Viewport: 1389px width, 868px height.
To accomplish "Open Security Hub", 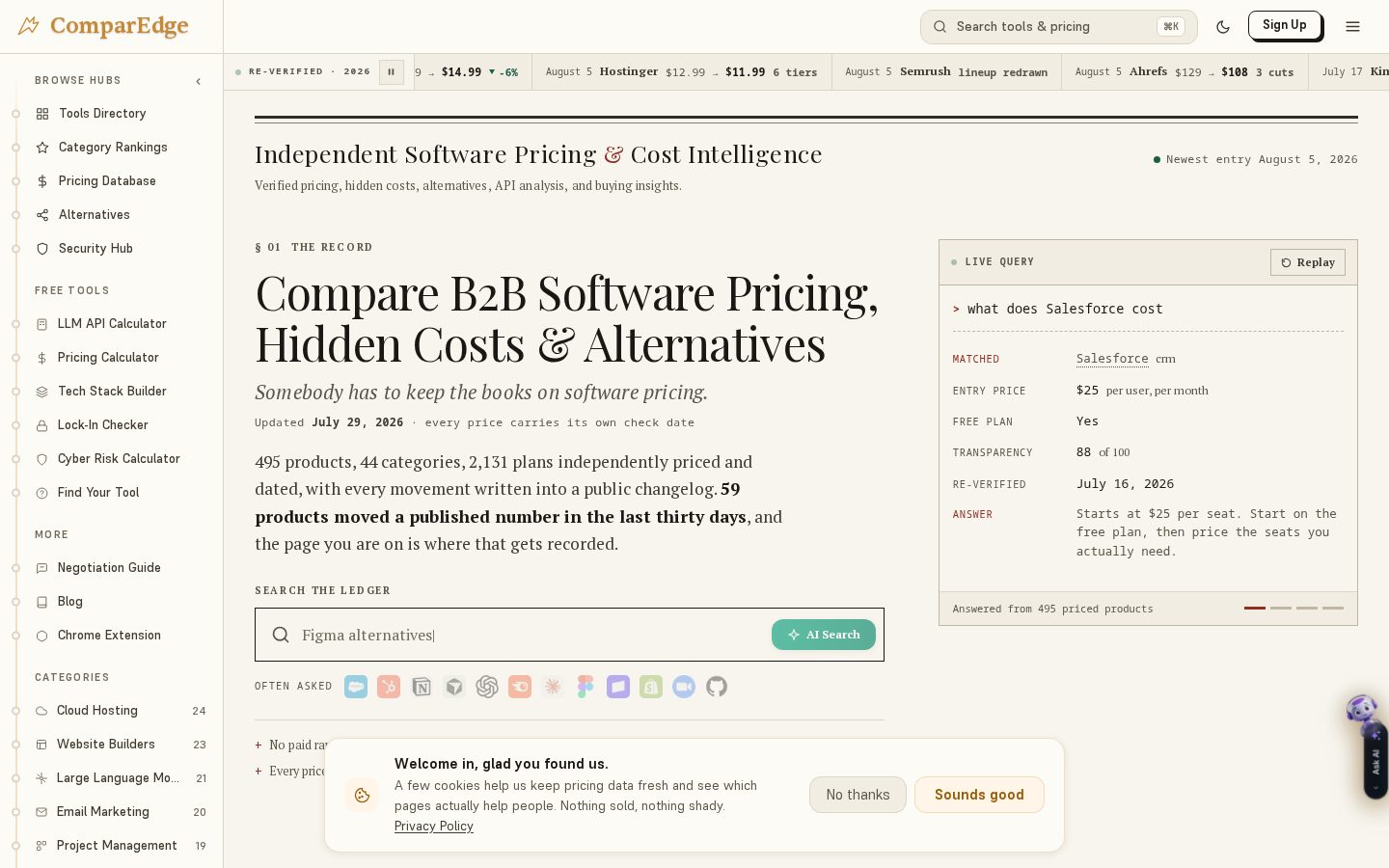I will [95, 249].
